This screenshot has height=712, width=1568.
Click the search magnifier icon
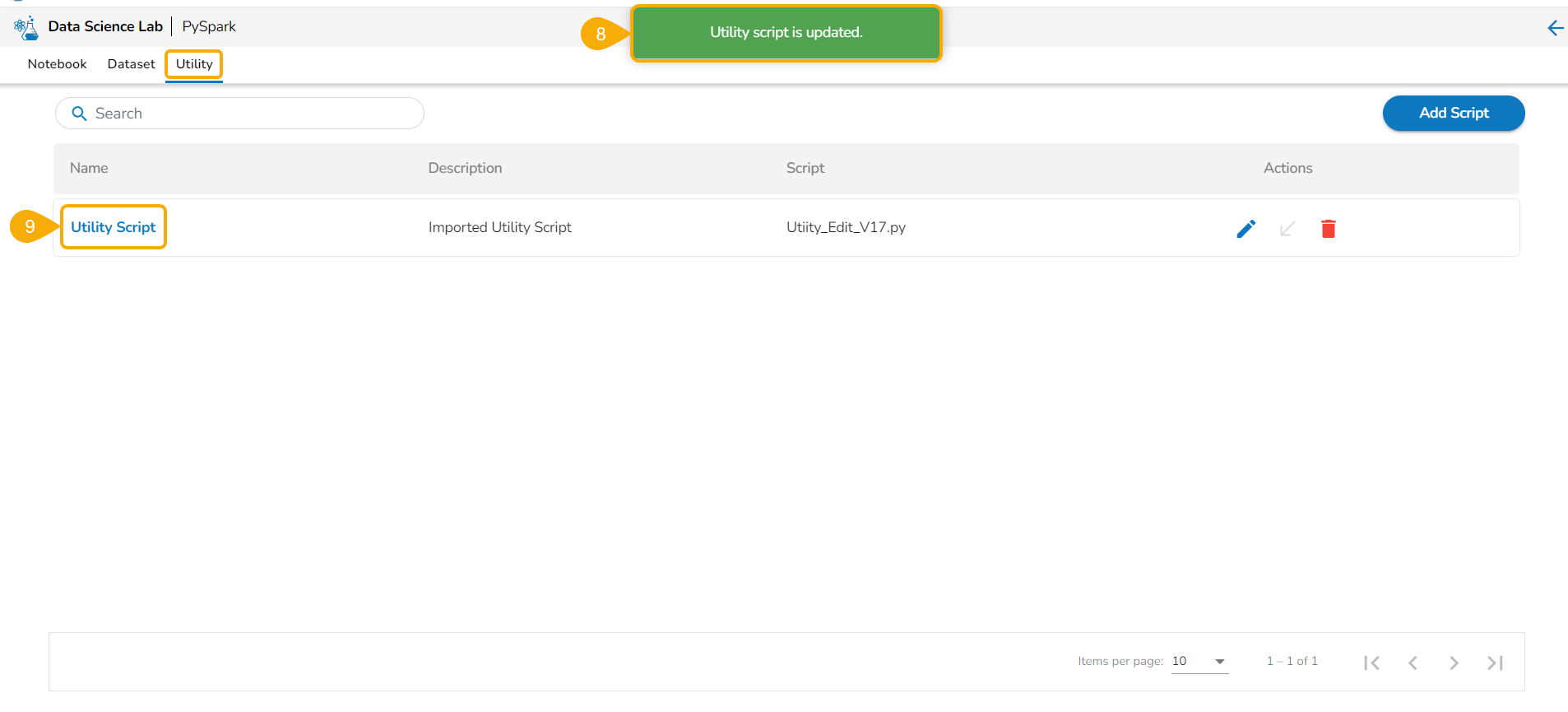point(80,114)
